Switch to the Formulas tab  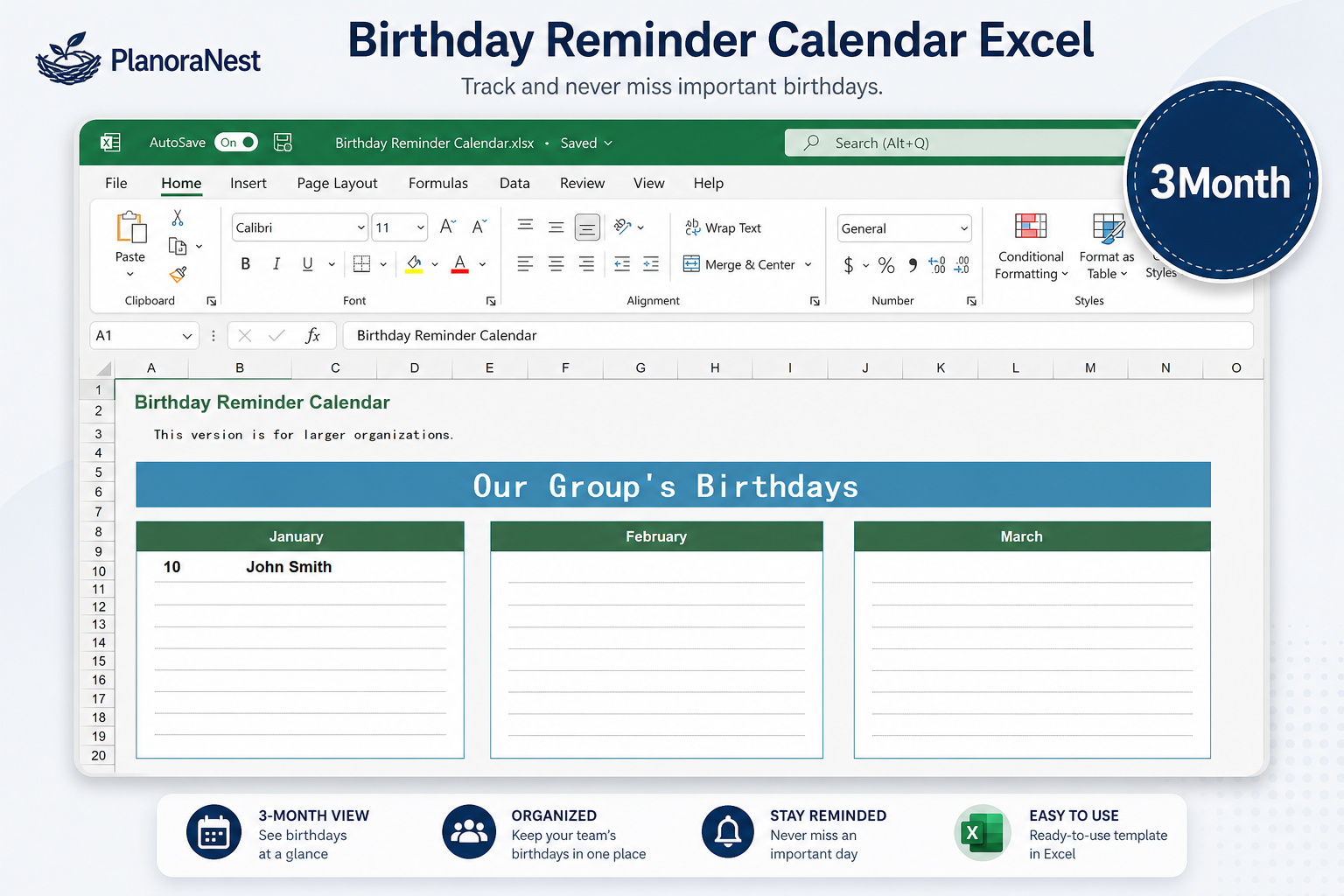438,183
